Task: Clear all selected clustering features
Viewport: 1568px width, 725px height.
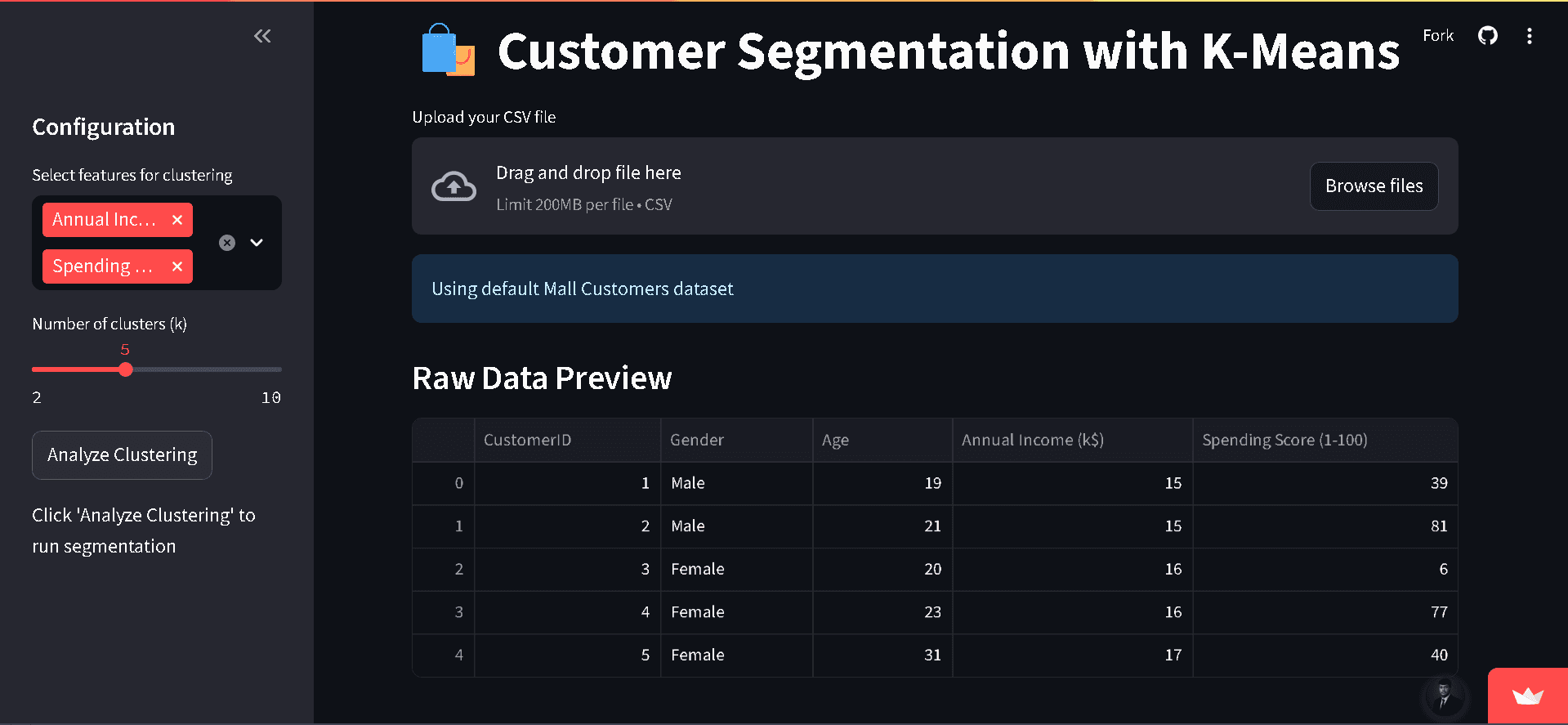Action: tap(227, 243)
